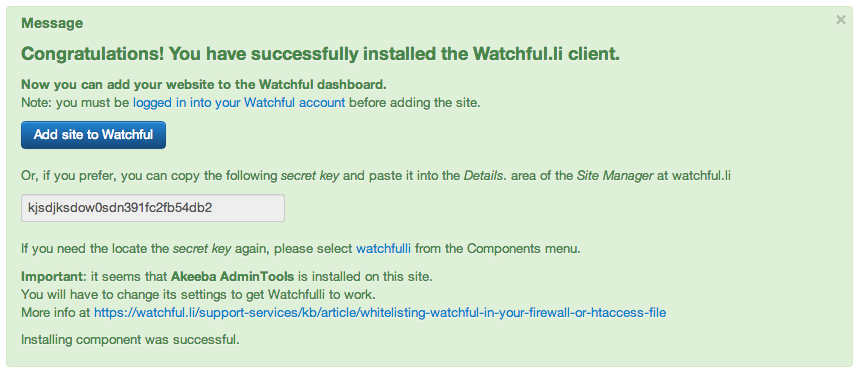The height and width of the screenshot is (373, 858).
Task: Click the italic Details word
Action: tap(482, 176)
